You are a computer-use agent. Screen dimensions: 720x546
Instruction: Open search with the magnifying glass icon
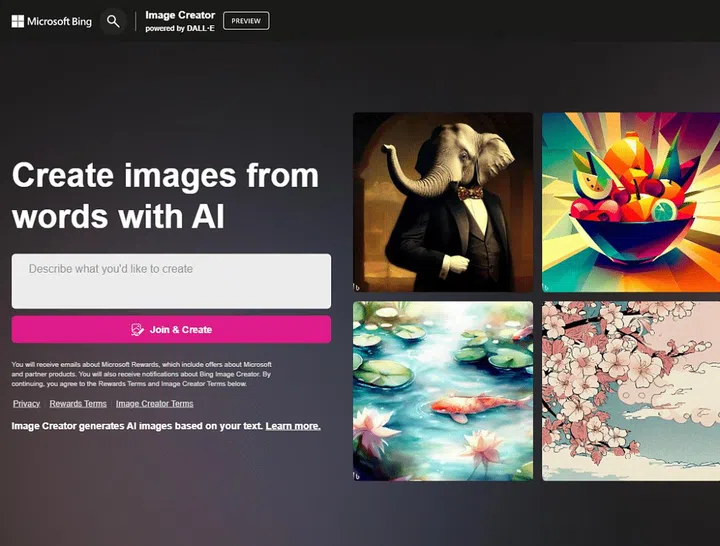pyautogui.click(x=113, y=21)
